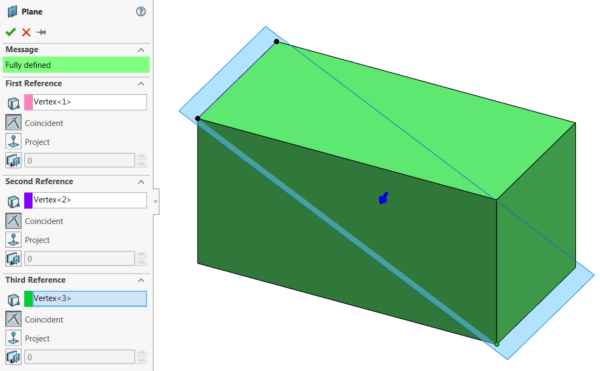Toggle Project under Third Reference
The image size is (600, 371).
click(x=13, y=338)
